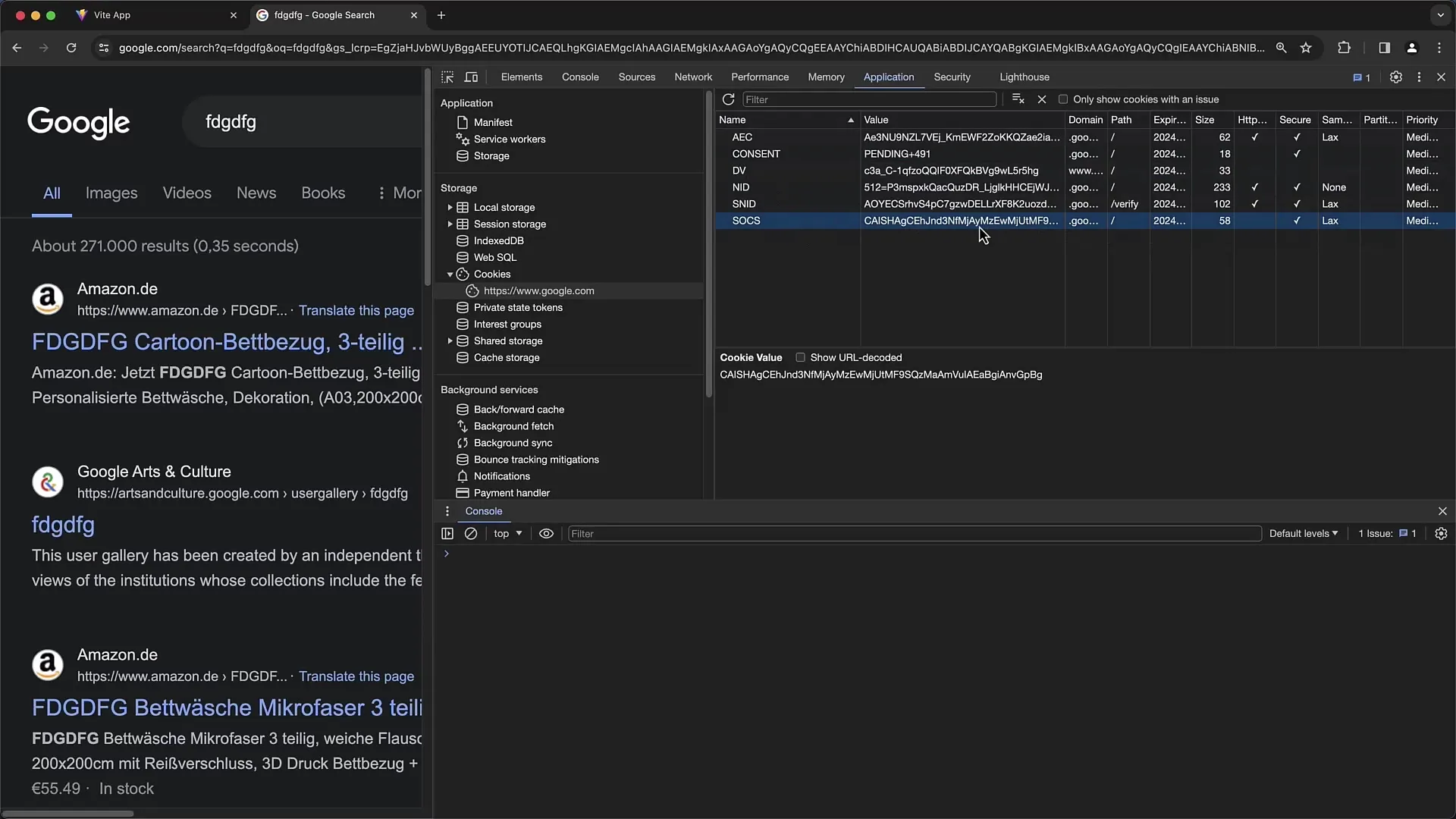1456x819 pixels.
Task: Open the Manifest item
Action: click(x=493, y=123)
